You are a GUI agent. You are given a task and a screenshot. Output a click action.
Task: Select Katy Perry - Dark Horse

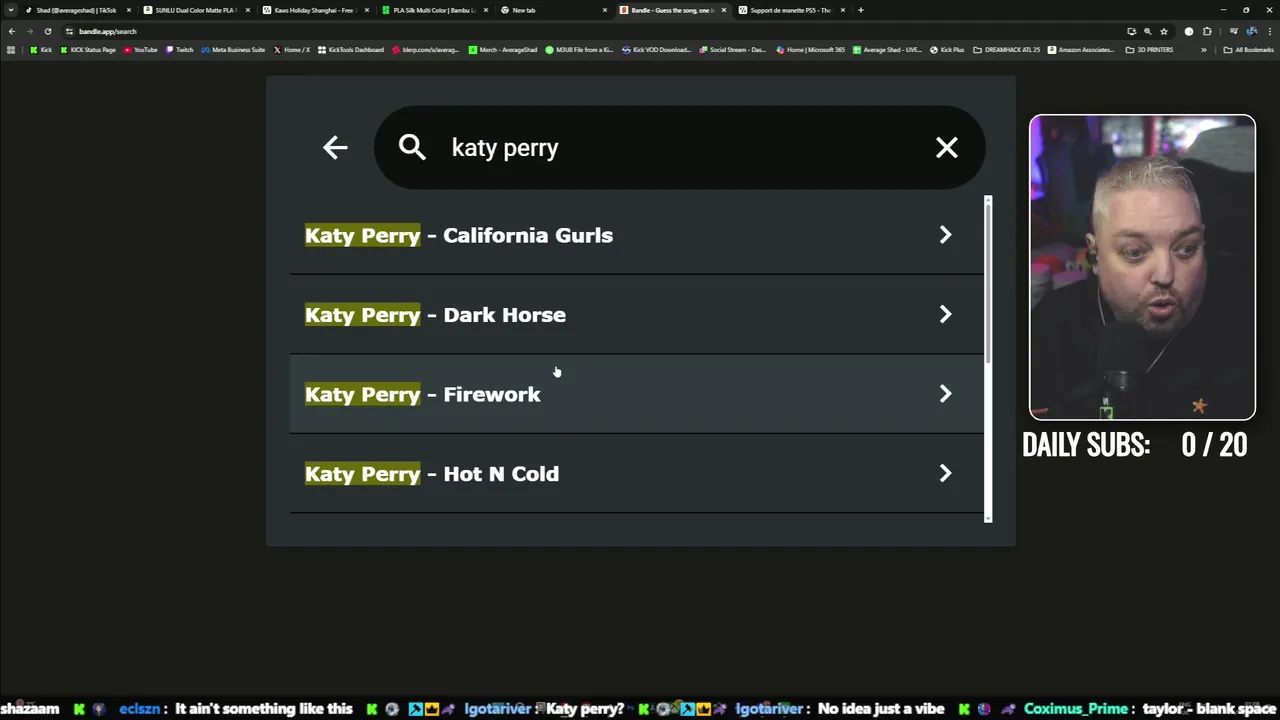[636, 315]
